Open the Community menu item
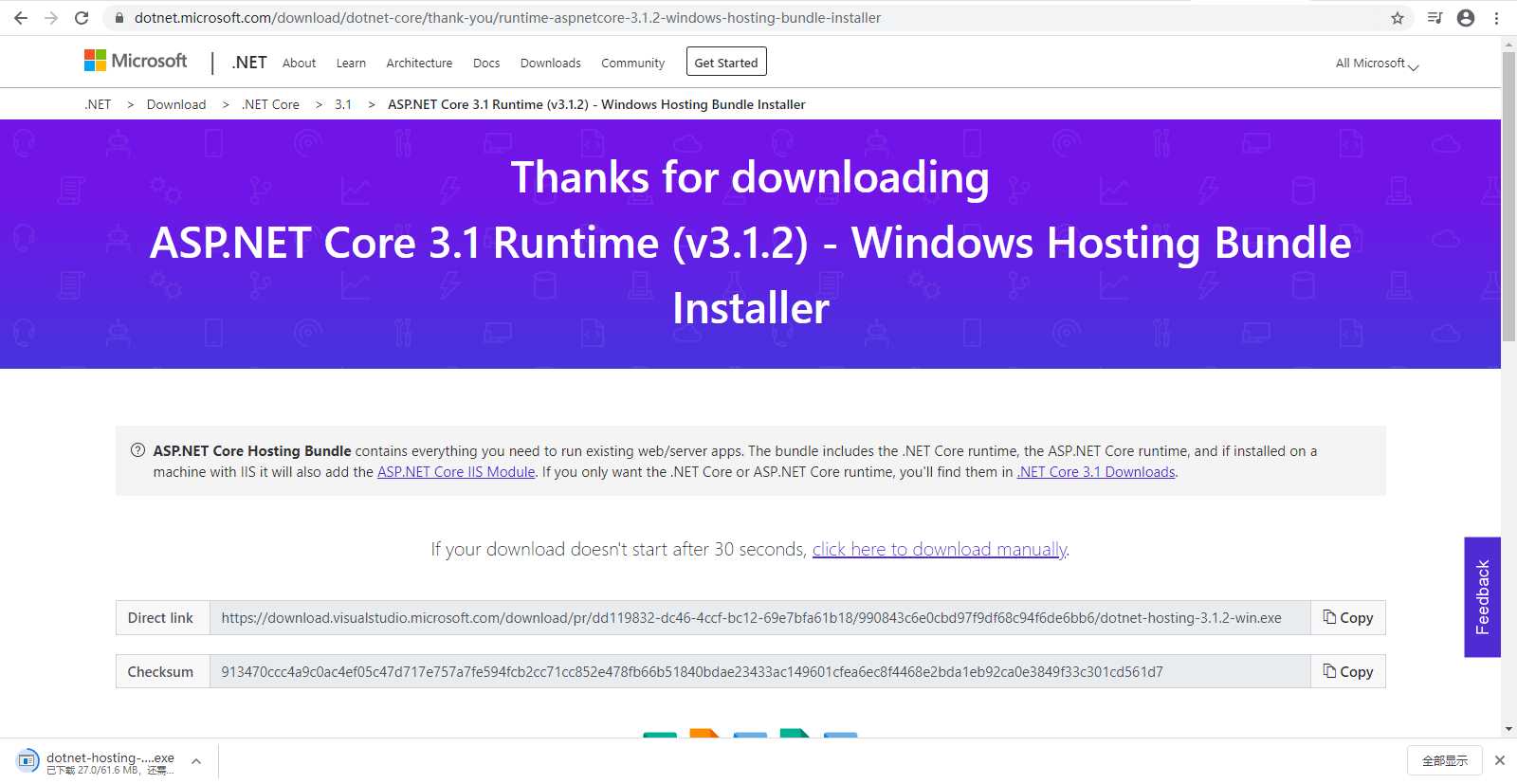Viewport: 1517px width, 784px height. (633, 63)
